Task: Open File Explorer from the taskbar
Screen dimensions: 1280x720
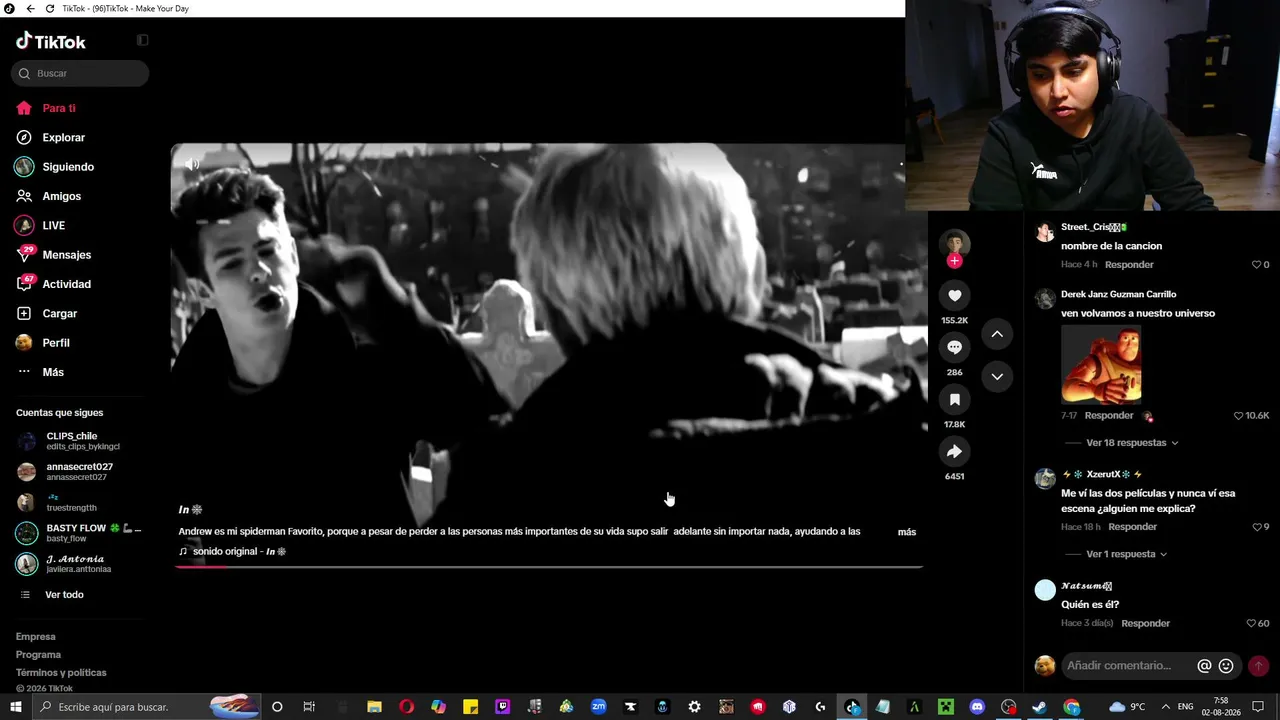Action: point(374,707)
